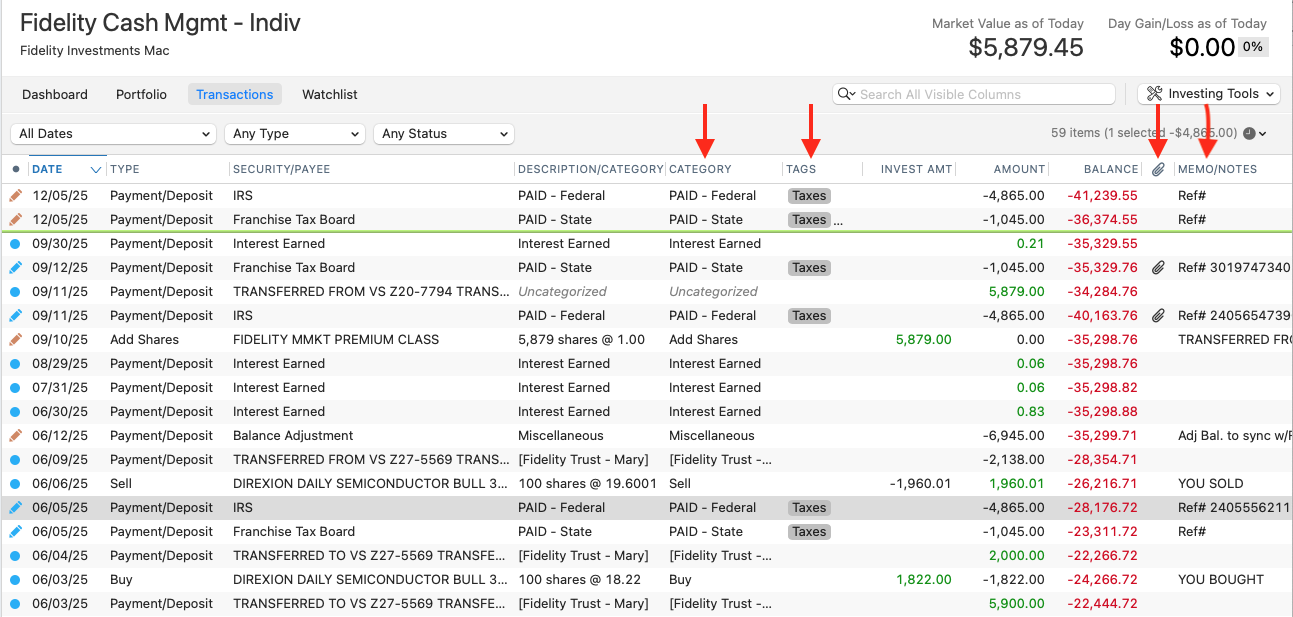Click Taxes tag on 09/12/25 Franchise Tax Board row

(x=809, y=268)
